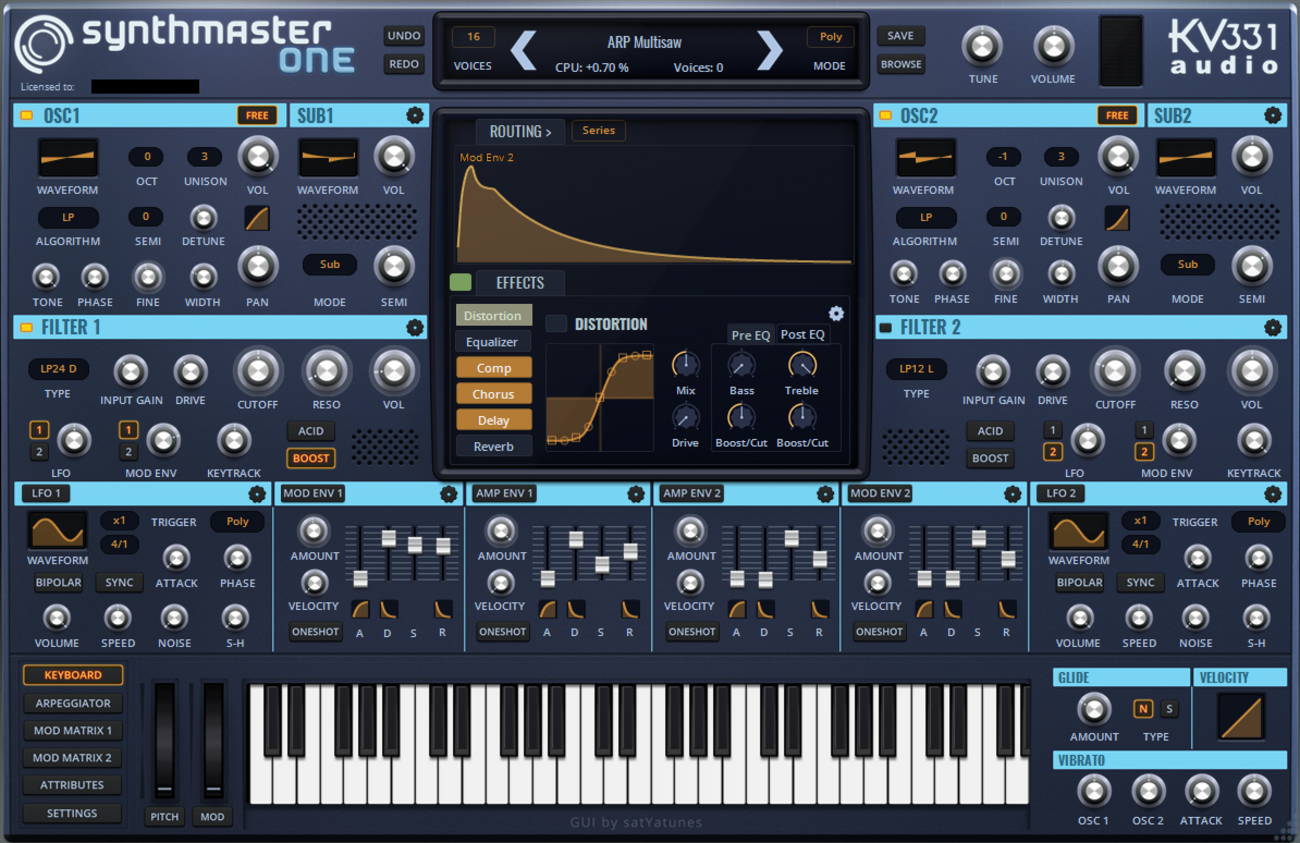The height and width of the screenshot is (843, 1300).
Task: Click LFO 1 SYNC button
Action: [119, 583]
